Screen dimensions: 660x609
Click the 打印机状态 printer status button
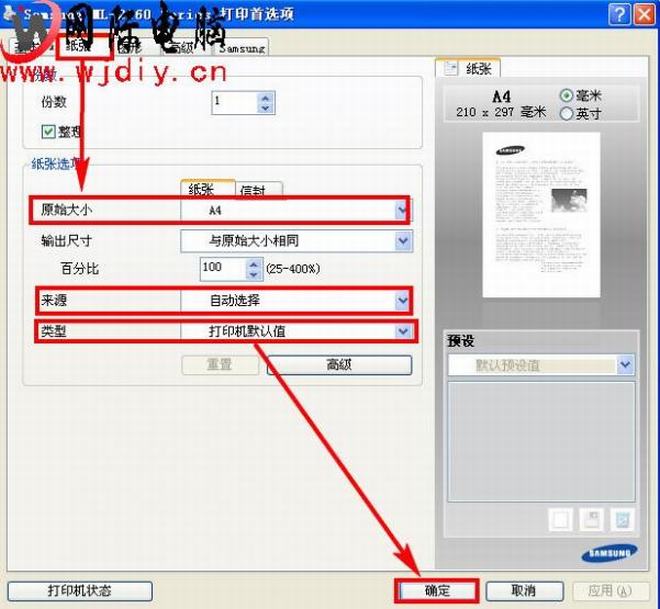[x=80, y=591]
